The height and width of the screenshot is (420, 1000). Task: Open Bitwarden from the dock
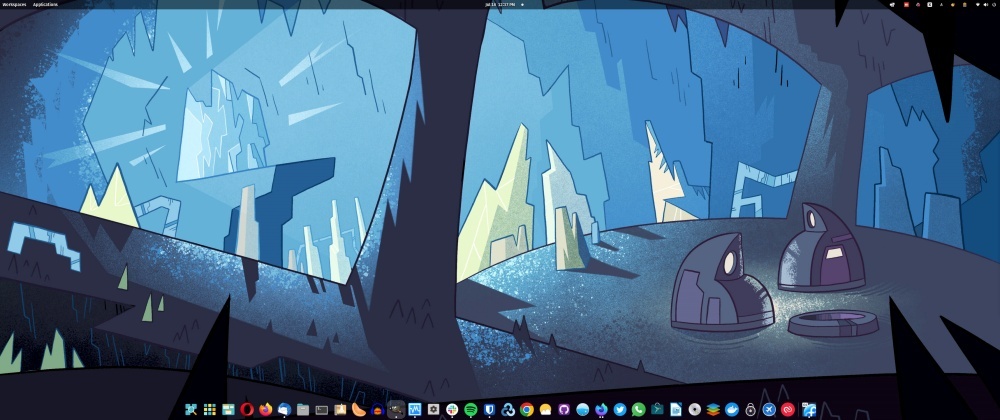(489, 409)
